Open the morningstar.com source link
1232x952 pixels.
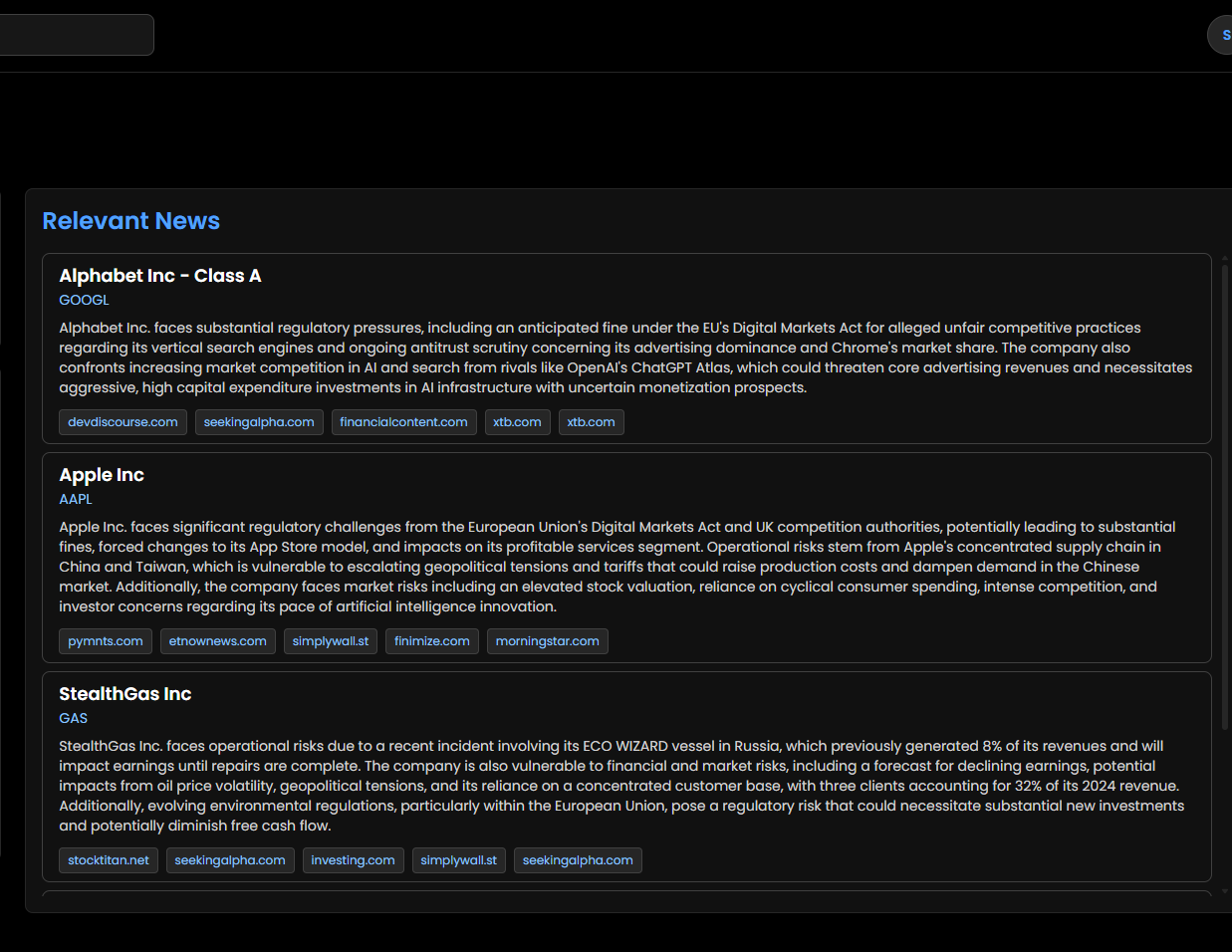[548, 641]
